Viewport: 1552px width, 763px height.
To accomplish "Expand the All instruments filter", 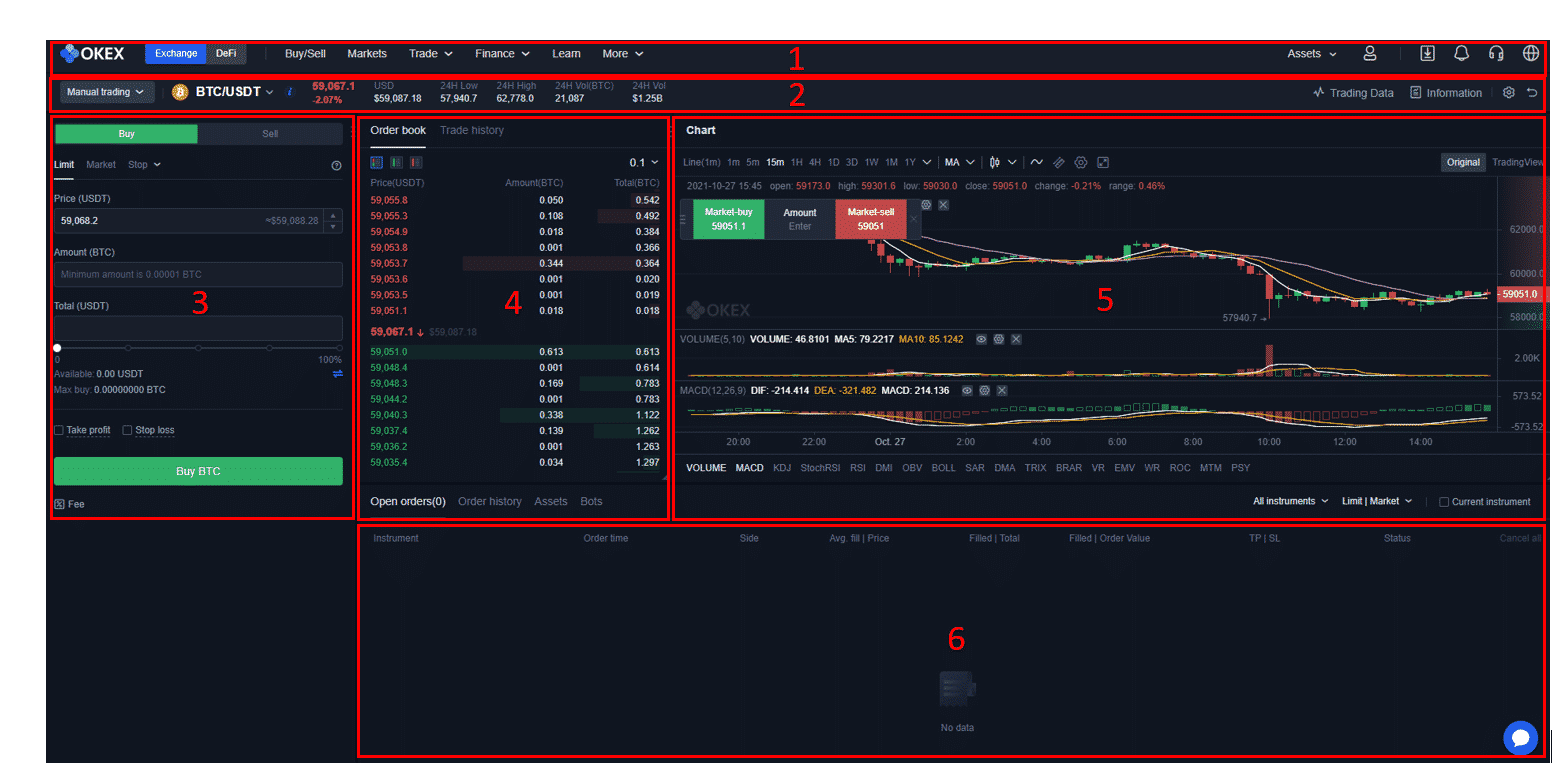I will tap(1290, 501).
